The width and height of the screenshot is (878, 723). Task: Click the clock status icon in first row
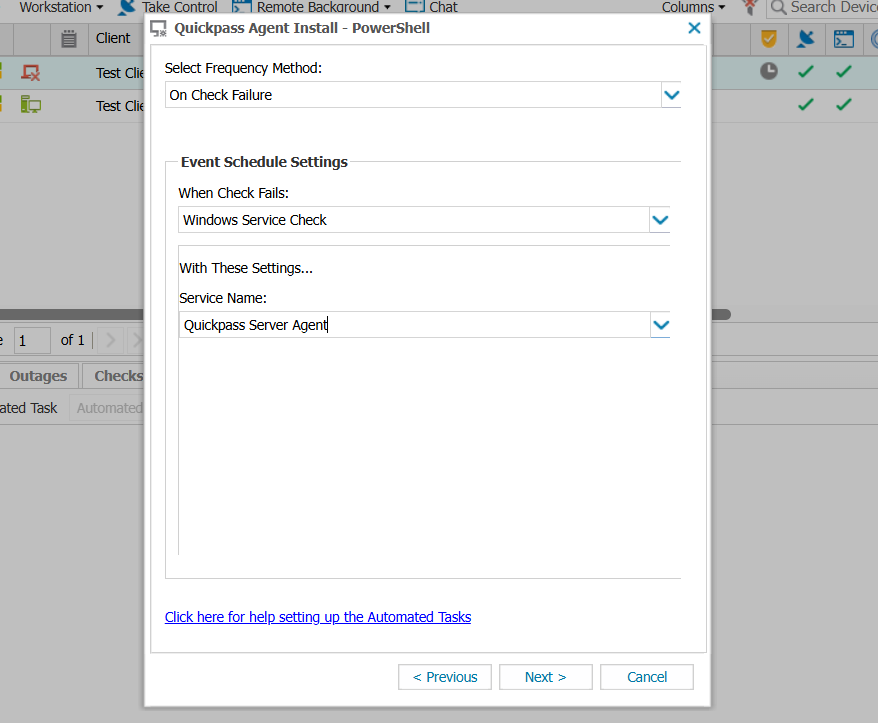tap(769, 71)
